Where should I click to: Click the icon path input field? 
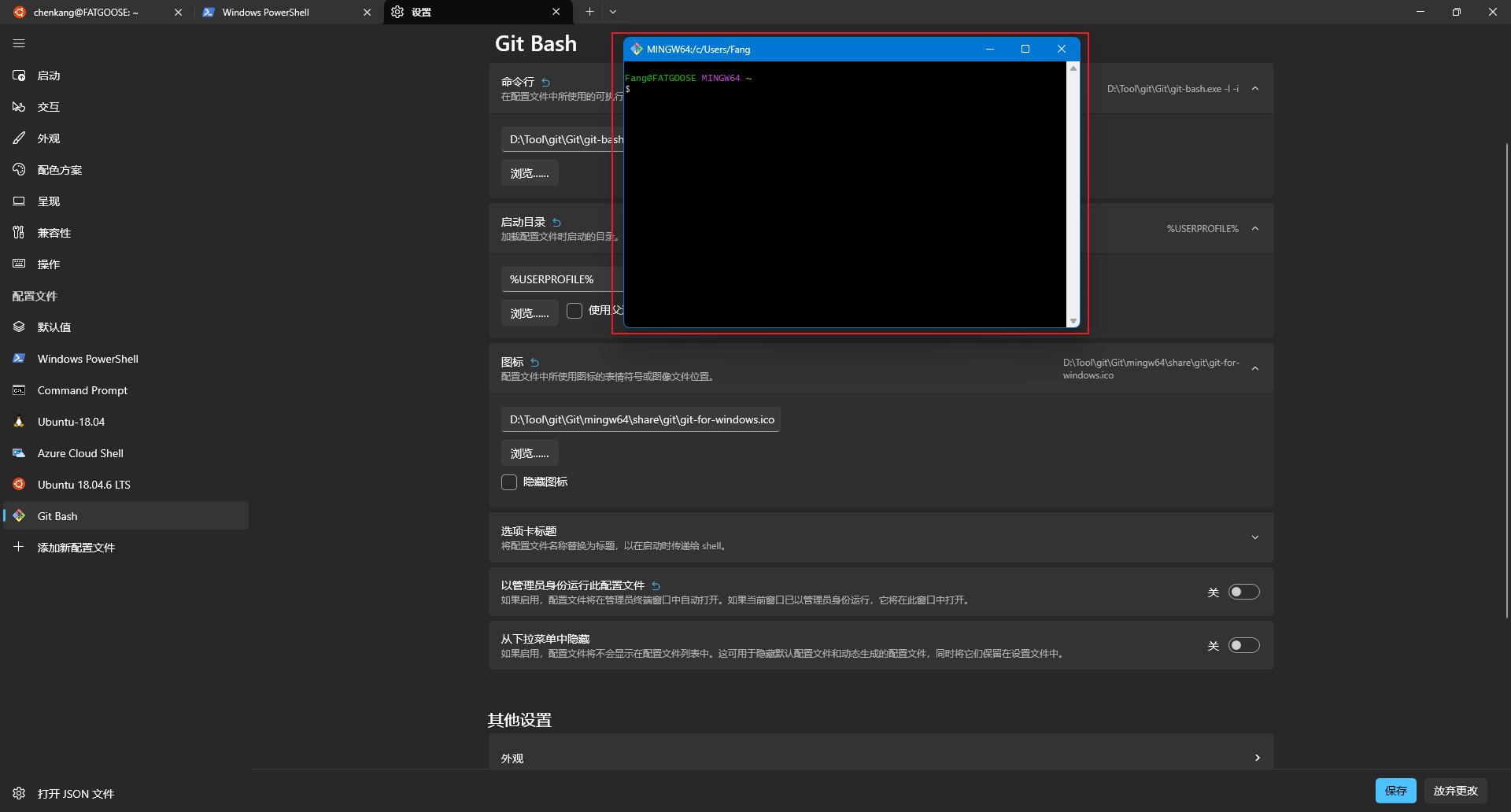click(641, 419)
